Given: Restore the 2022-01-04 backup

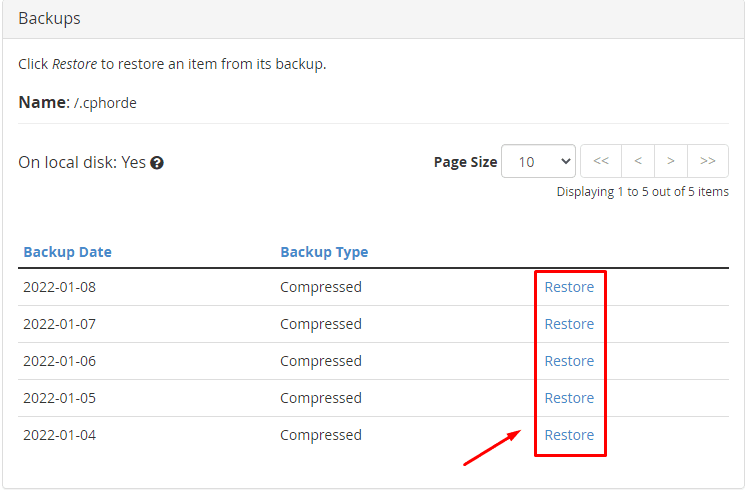Looking at the screenshot, I should pos(569,435).
